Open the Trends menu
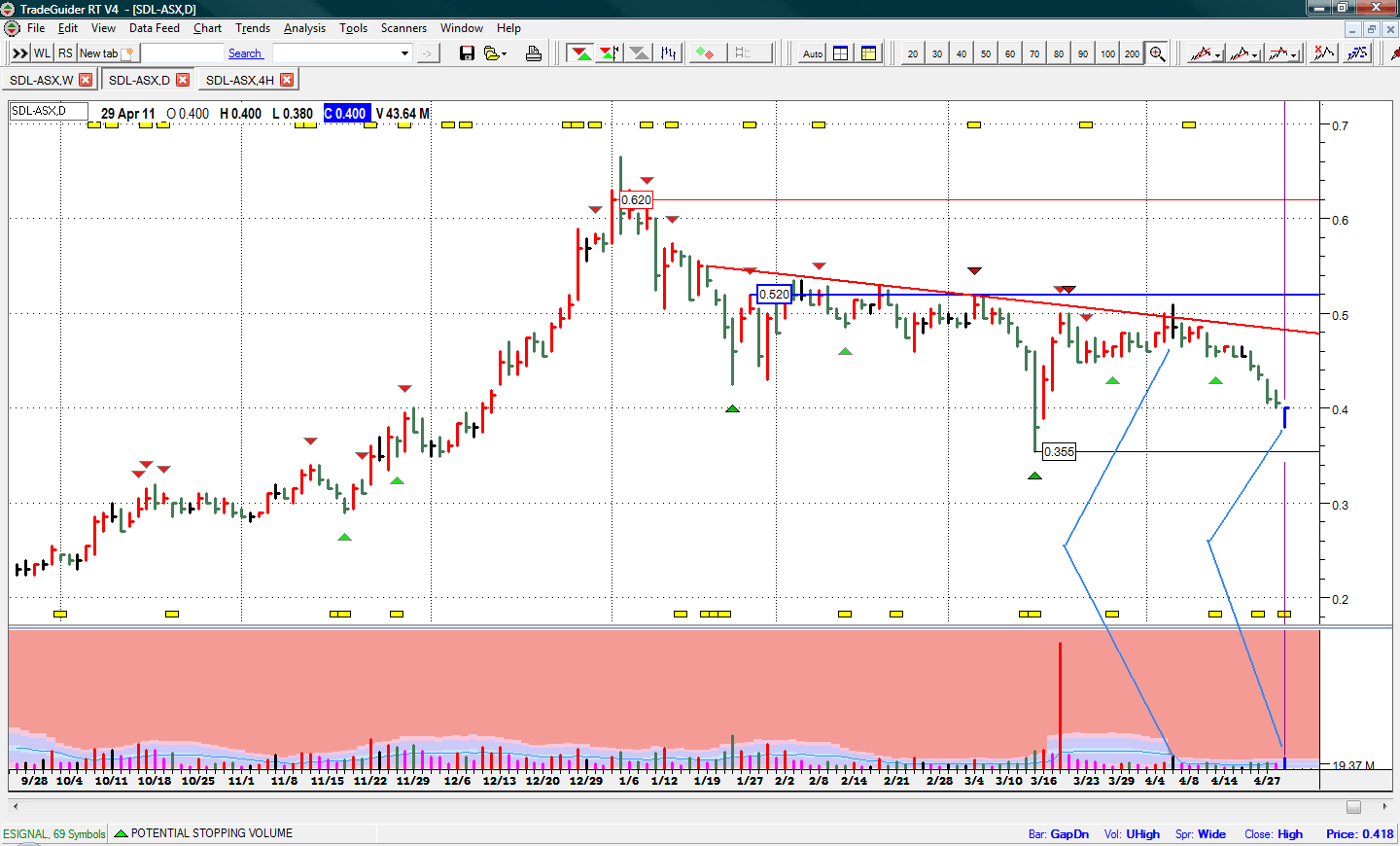Viewport: 1400px width, 846px height. [x=253, y=28]
